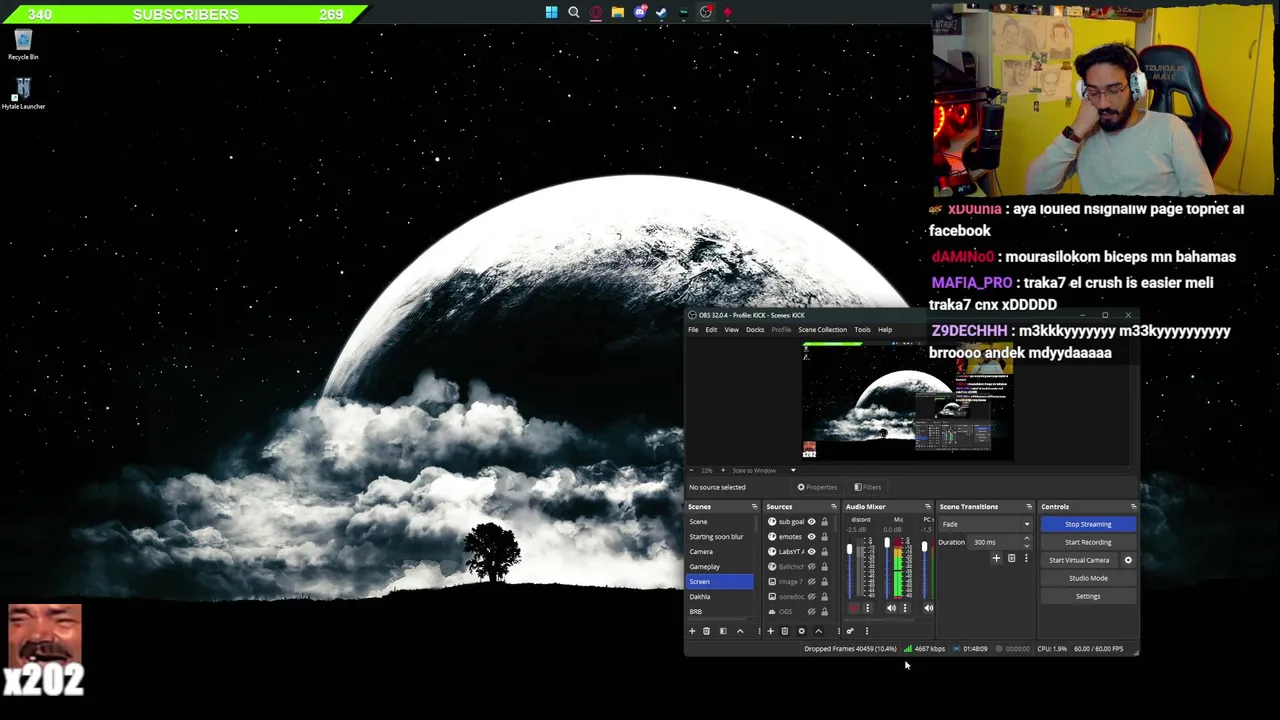Add a new scene with the plus icon
Viewport: 1280px width, 720px height.
click(x=692, y=631)
